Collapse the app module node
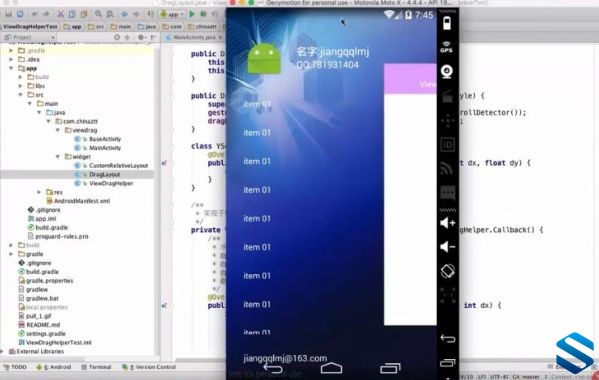This screenshot has width=599, height=380. click(x=11, y=68)
